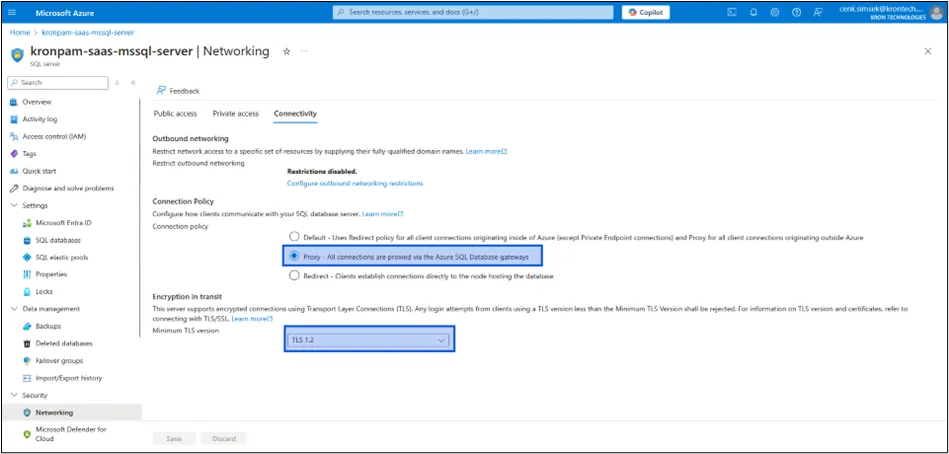This screenshot has width=949, height=454.
Task: Open Activity log
Action: (40, 119)
